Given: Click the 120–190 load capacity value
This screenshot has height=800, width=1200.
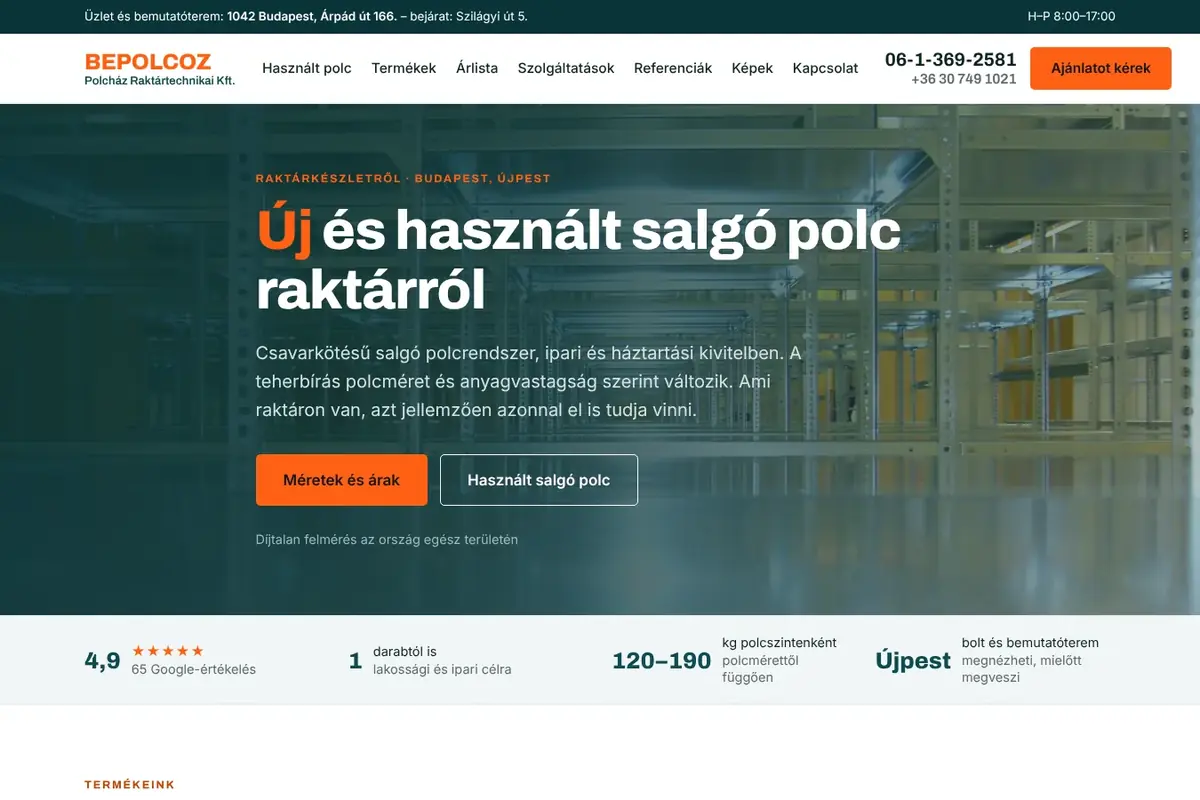Looking at the screenshot, I should (661, 660).
